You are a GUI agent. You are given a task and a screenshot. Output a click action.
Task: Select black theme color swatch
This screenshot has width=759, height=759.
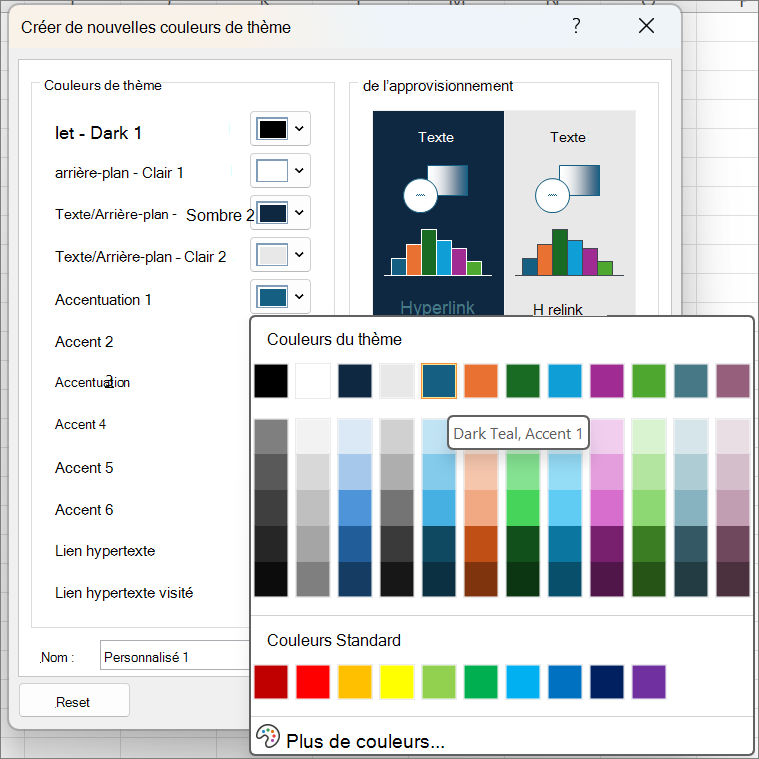[271, 381]
